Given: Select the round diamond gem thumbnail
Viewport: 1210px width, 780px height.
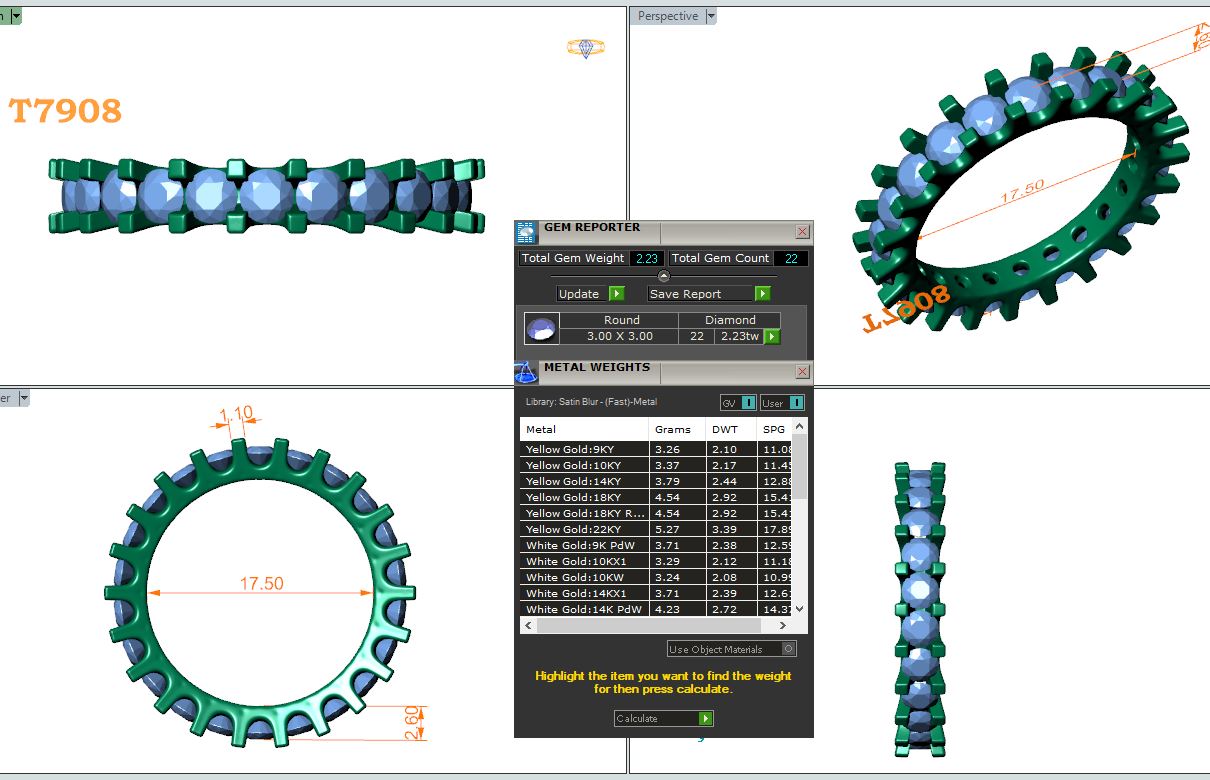Looking at the screenshot, I should pos(541,328).
